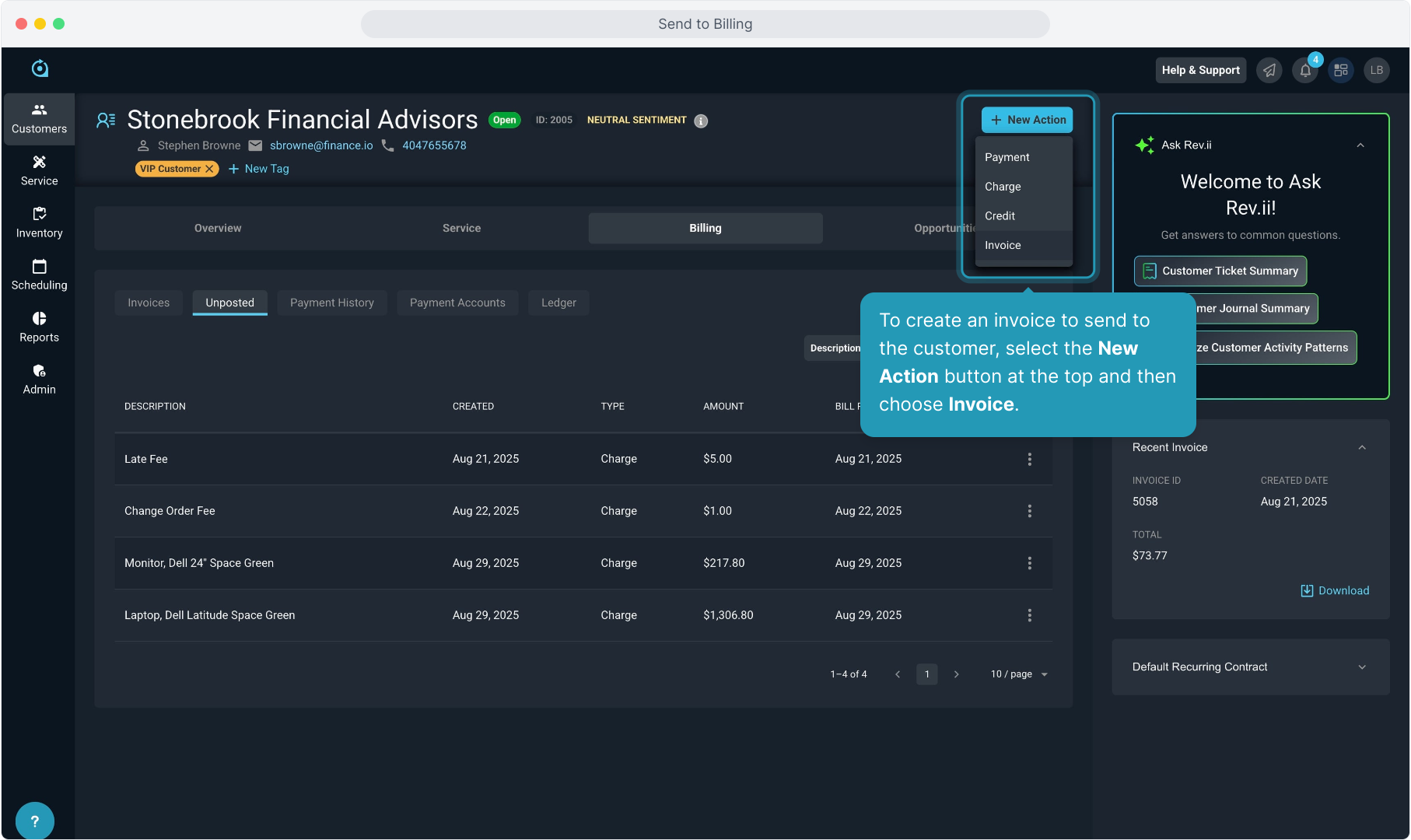Click the help question mark button
This screenshot has height=840, width=1411.
(x=34, y=821)
